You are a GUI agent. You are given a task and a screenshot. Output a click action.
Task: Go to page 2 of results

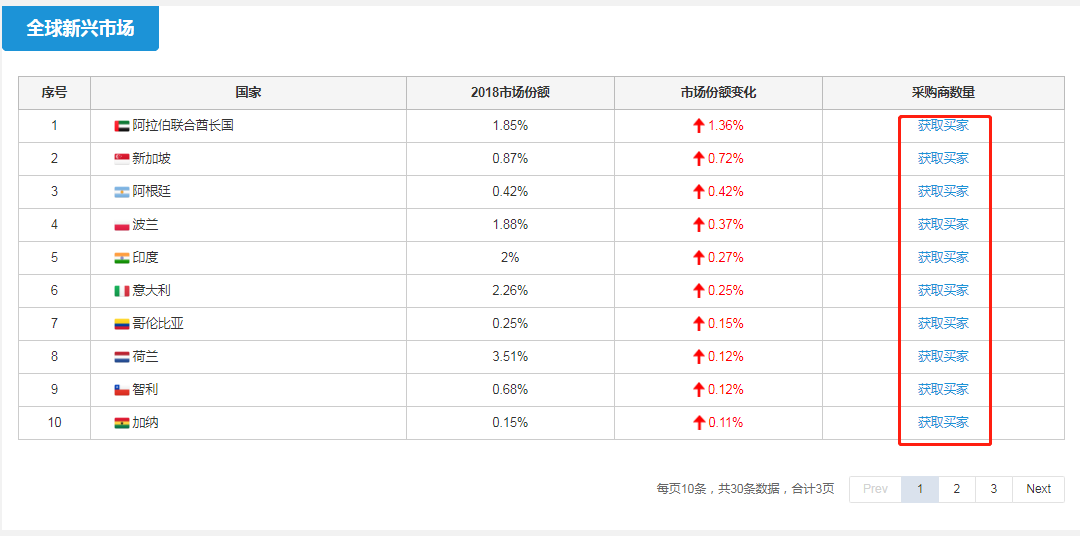click(957, 489)
